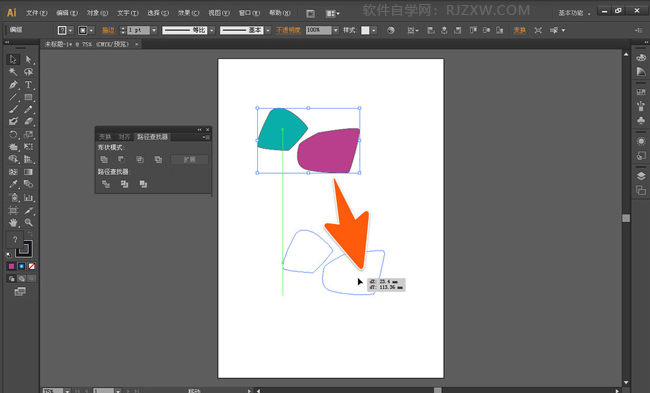Click Unite shape mode in Pathfinder
This screenshot has width=650, height=393.
tap(104, 159)
